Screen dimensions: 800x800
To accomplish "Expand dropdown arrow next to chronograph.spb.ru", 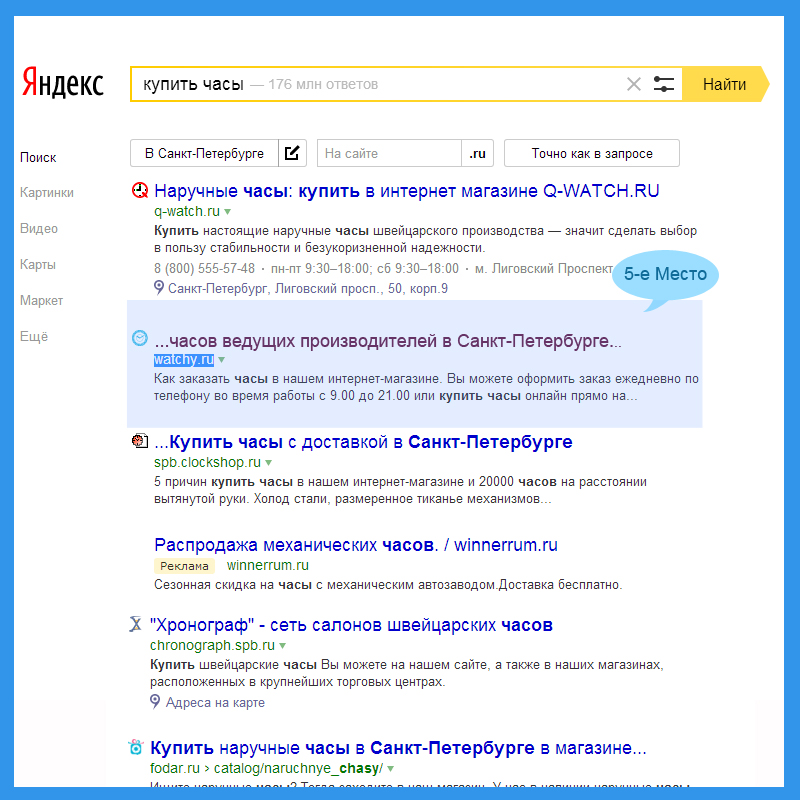I will click(x=283, y=646).
